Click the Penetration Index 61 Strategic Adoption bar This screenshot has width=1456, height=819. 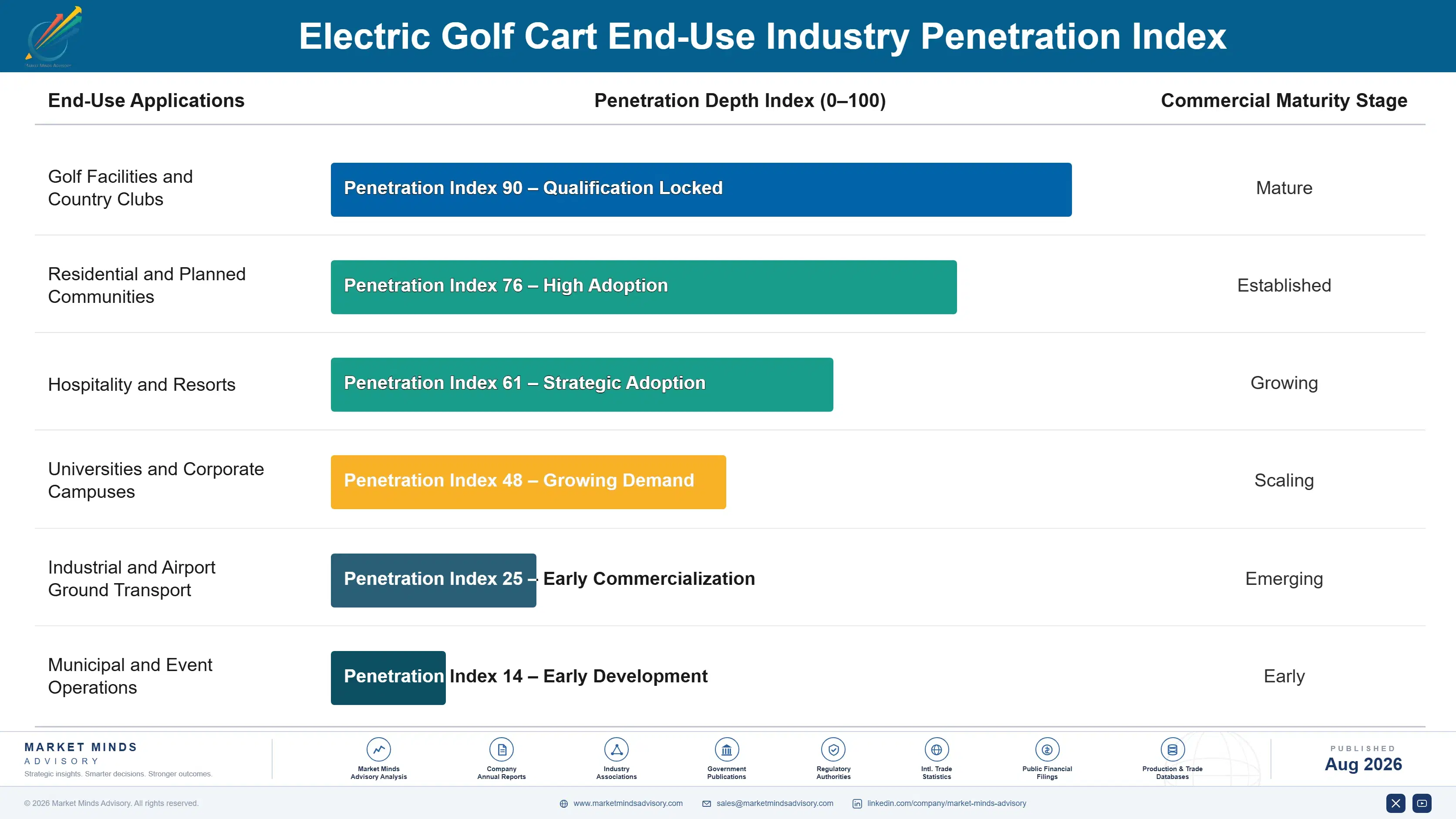(x=582, y=385)
